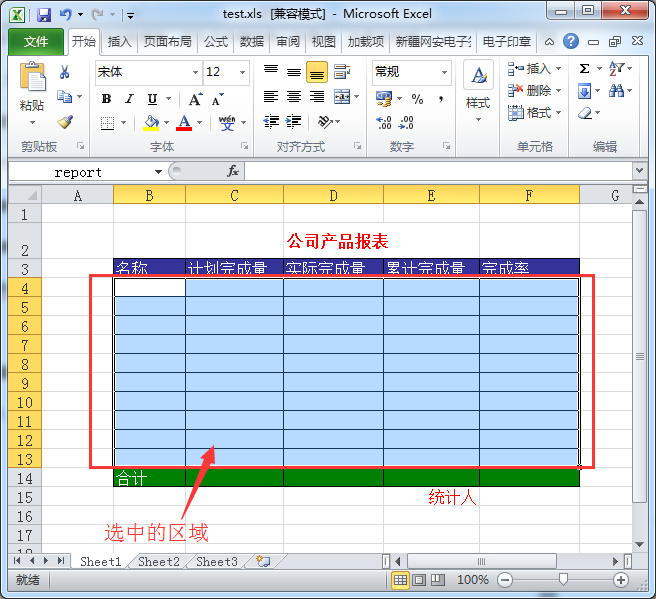Click the zoom slider handle in status bar
The image size is (656, 599).
point(563,580)
